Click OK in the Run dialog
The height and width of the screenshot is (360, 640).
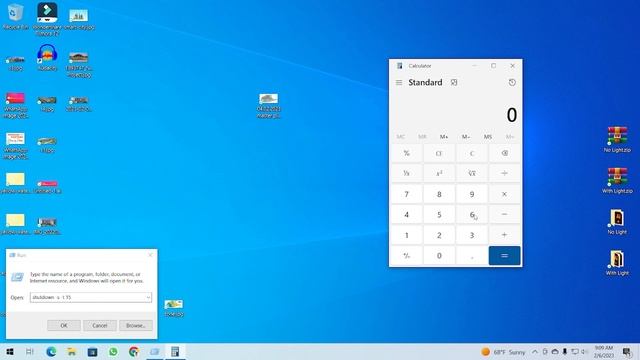[x=64, y=325]
